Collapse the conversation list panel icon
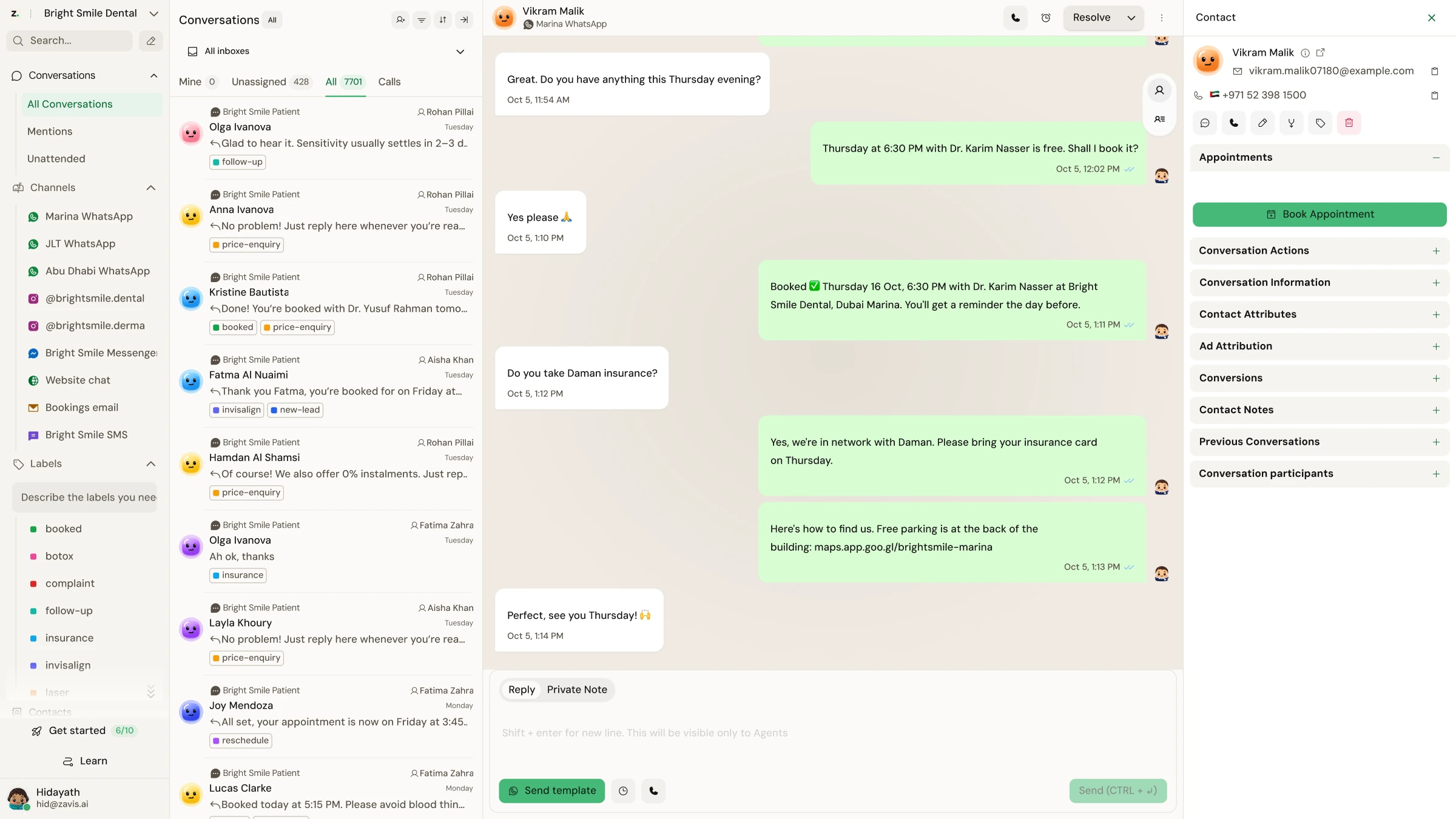The image size is (1456, 819). coord(464,20)
